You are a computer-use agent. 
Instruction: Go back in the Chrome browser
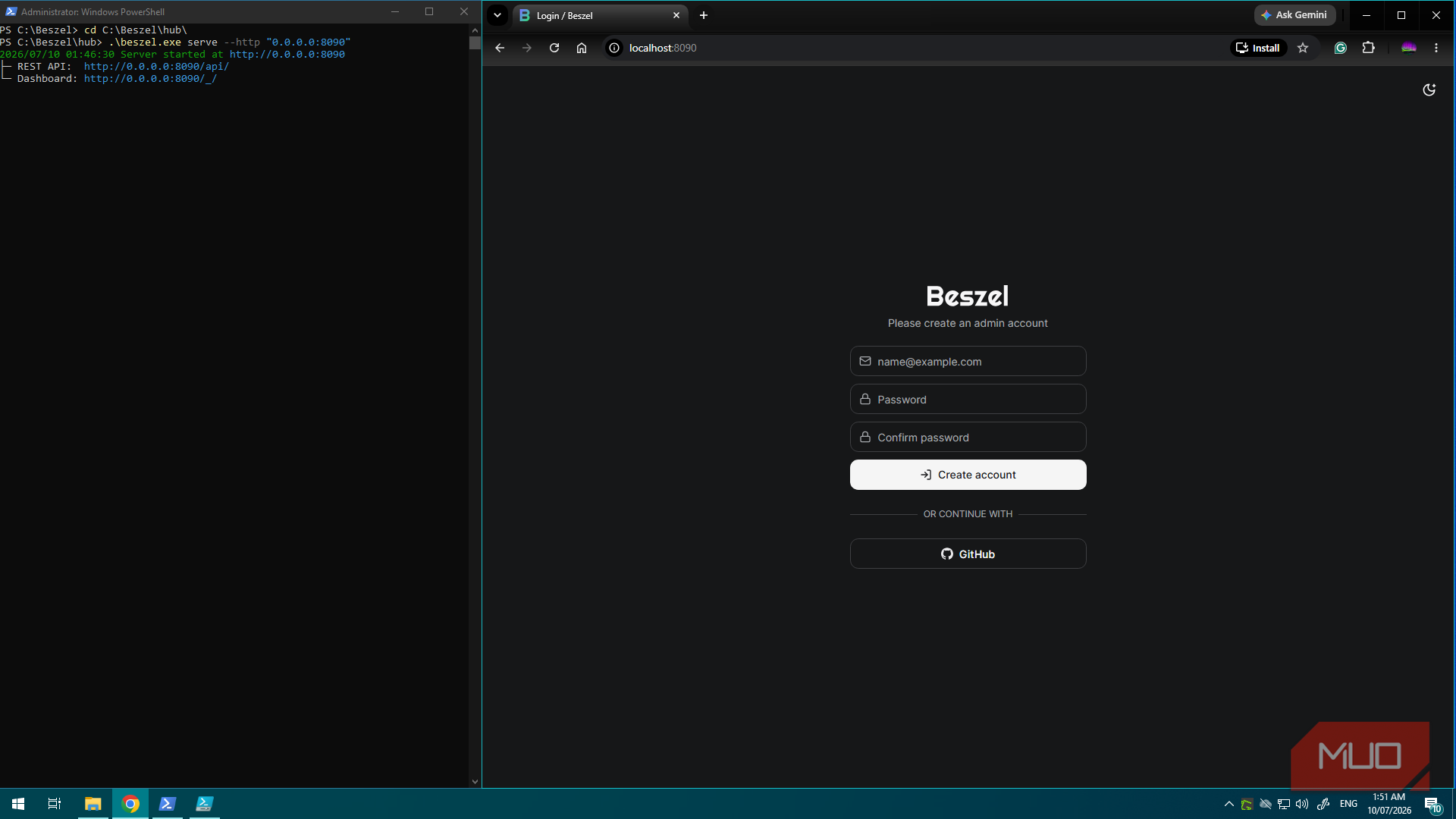[500, 48]
